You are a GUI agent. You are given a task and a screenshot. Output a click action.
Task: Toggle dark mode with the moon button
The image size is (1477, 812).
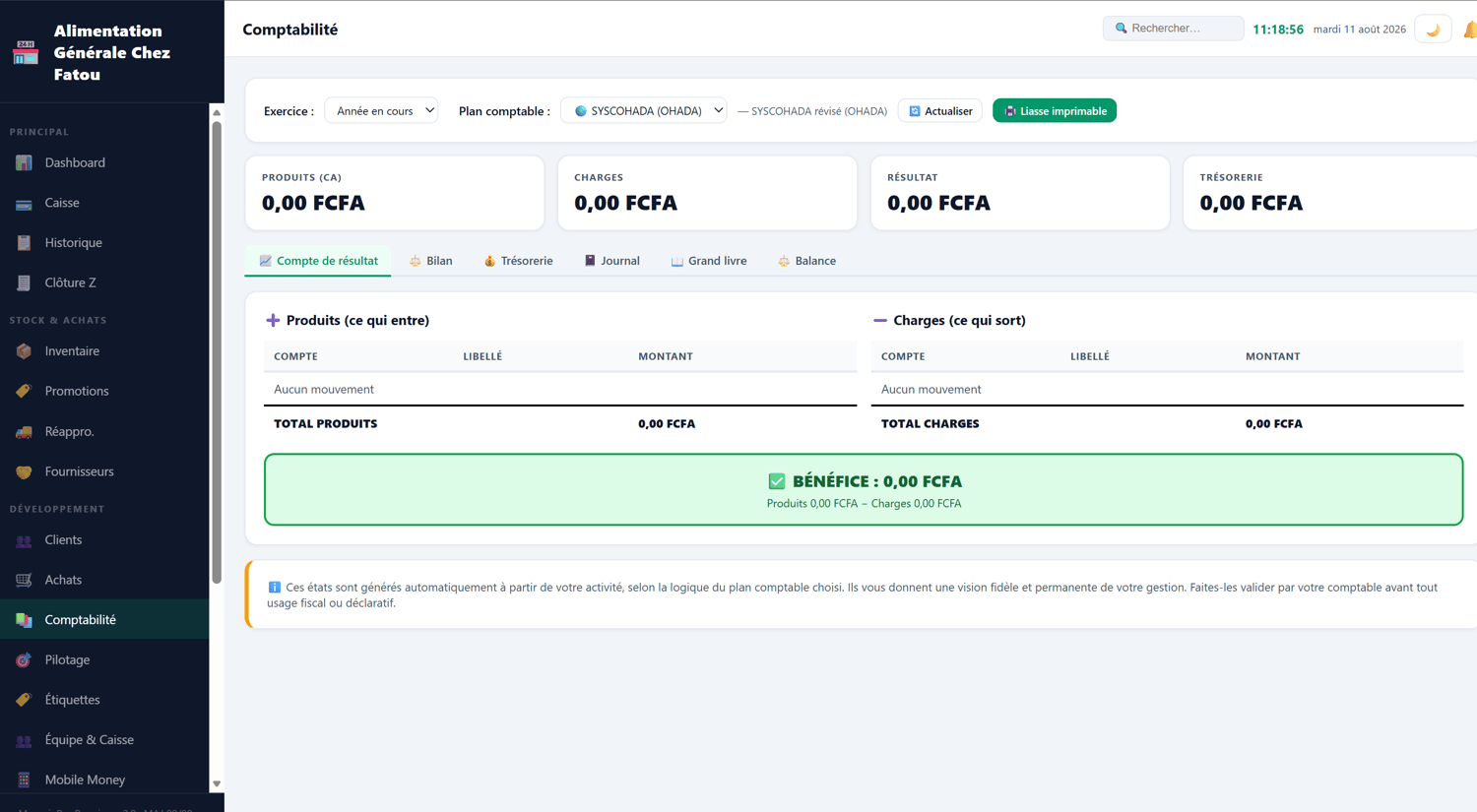point(1433,30)
